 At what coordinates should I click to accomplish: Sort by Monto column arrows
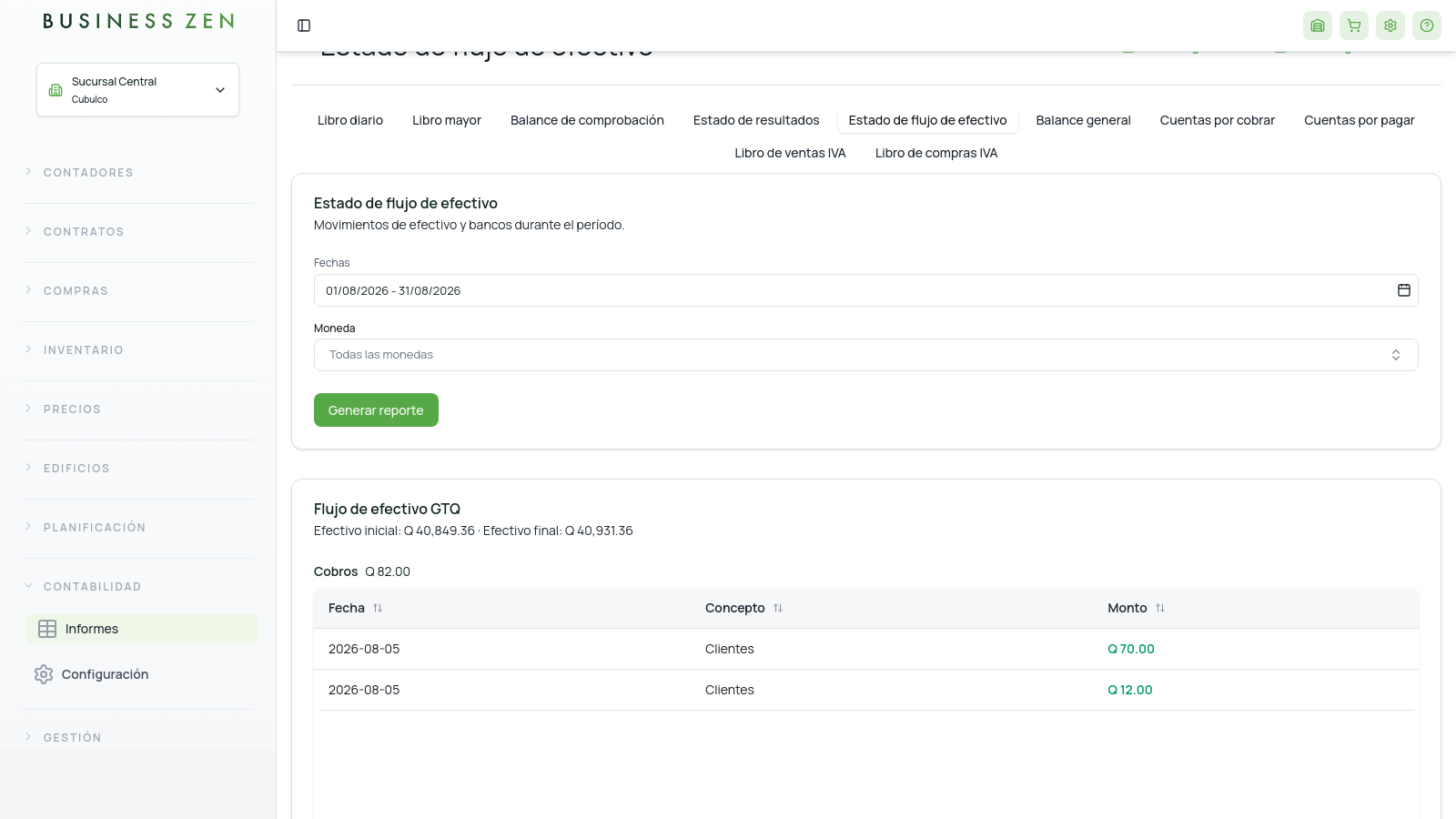[x=1160, y=608]
